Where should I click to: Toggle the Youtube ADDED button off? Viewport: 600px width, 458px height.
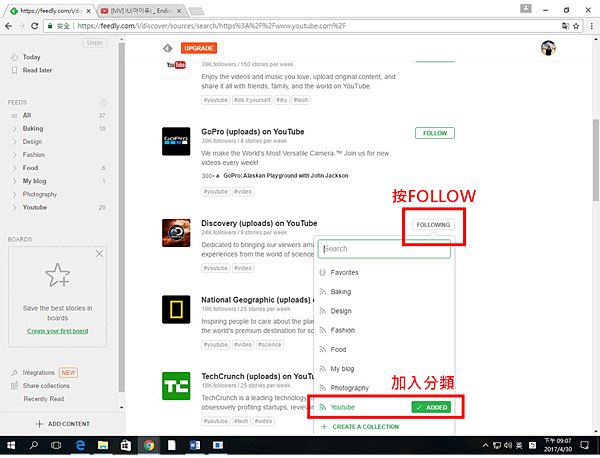431,407
